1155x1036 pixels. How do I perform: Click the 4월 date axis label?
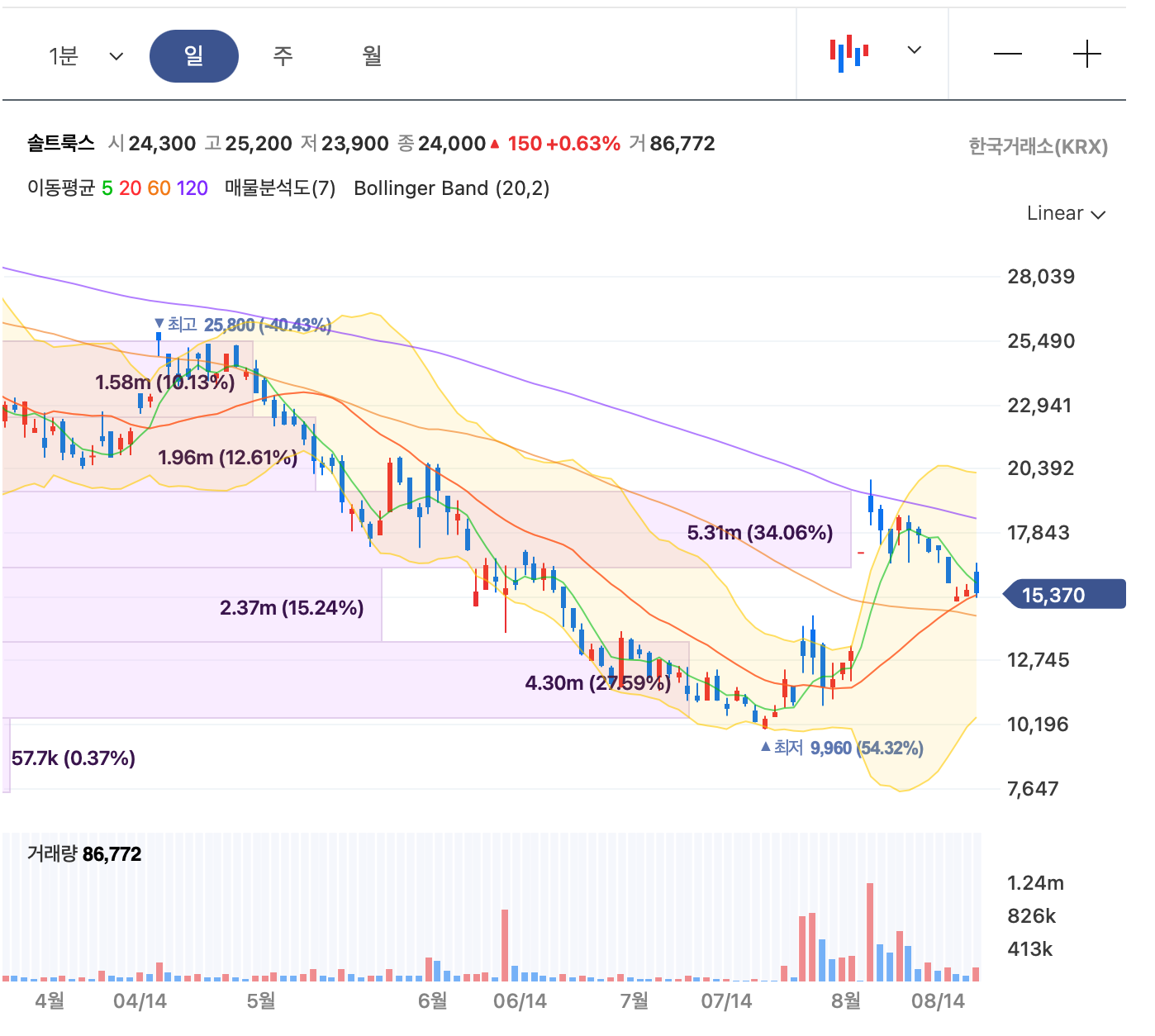tap(50, 1001)
